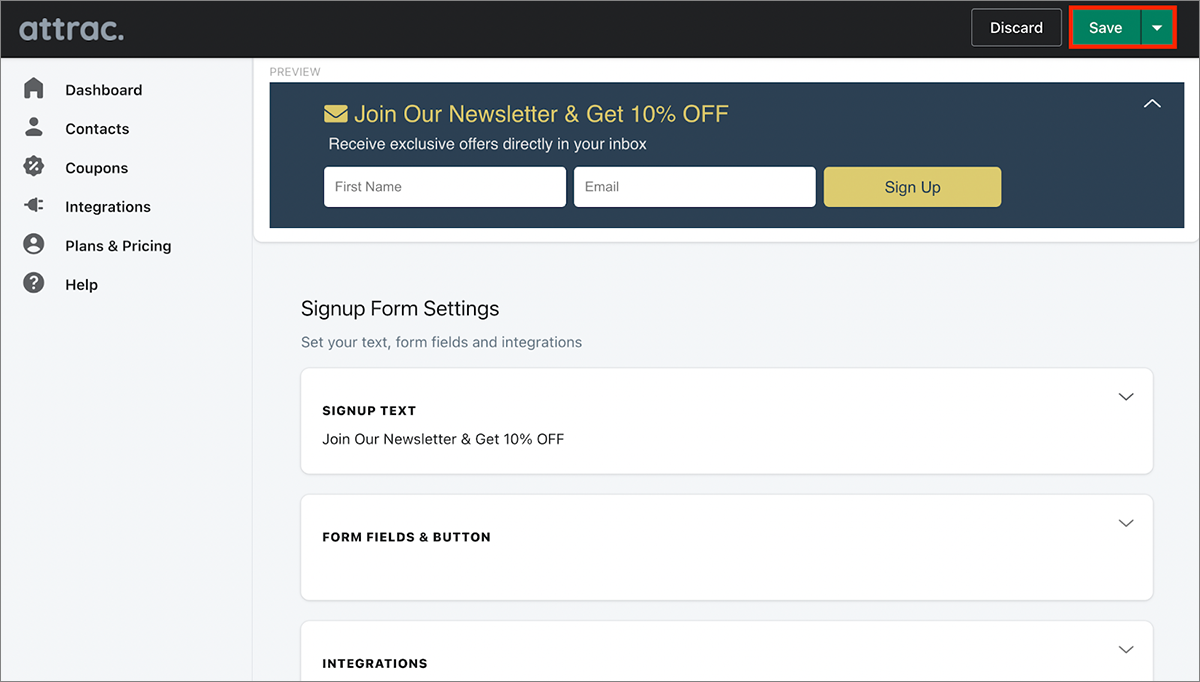This screenshot has width=1200, height=682.
Task: Collapse the newsletter preview banner
Action: [x=1152, y=103]
